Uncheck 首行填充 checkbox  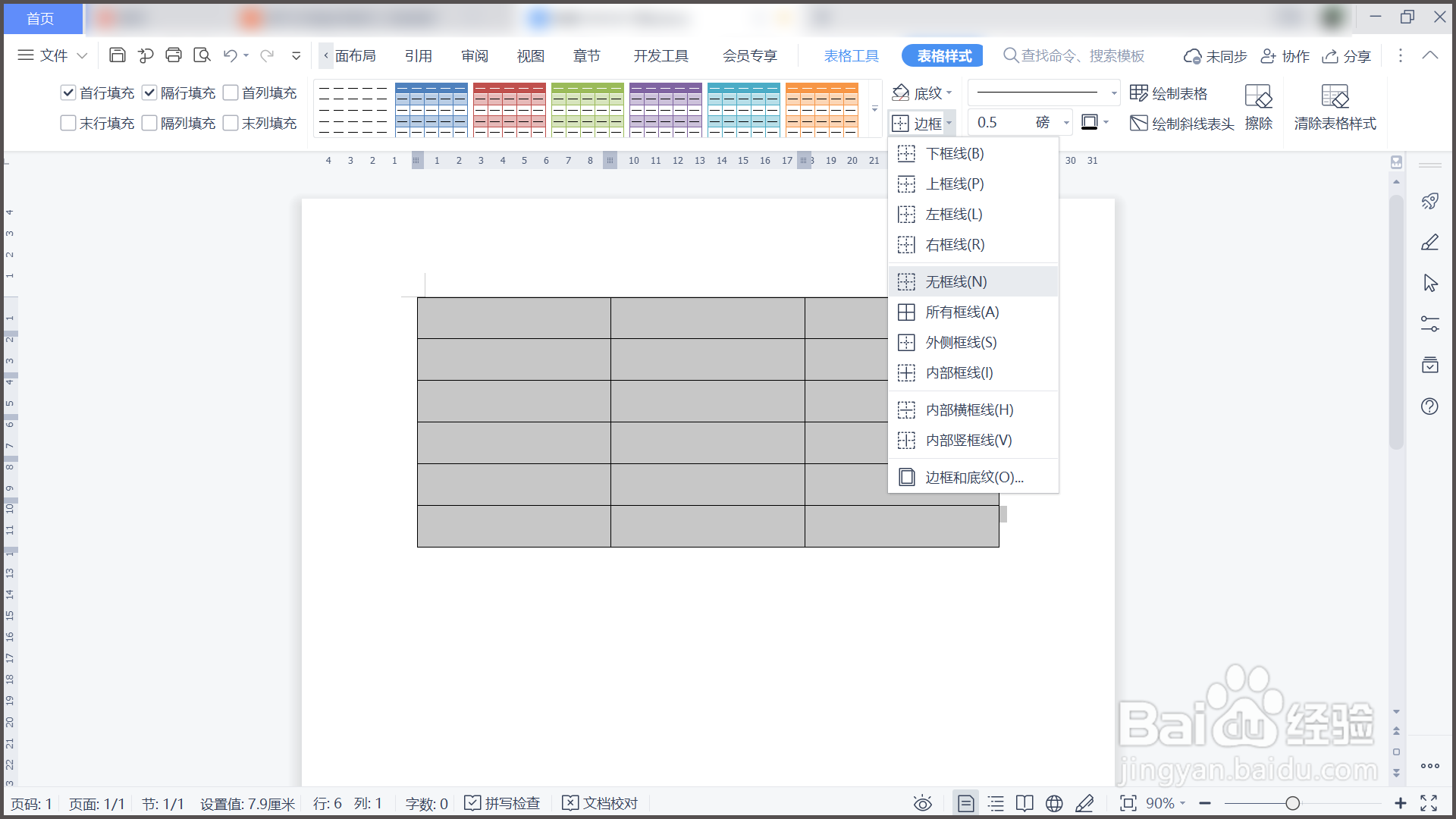click(x=68, y=93)
